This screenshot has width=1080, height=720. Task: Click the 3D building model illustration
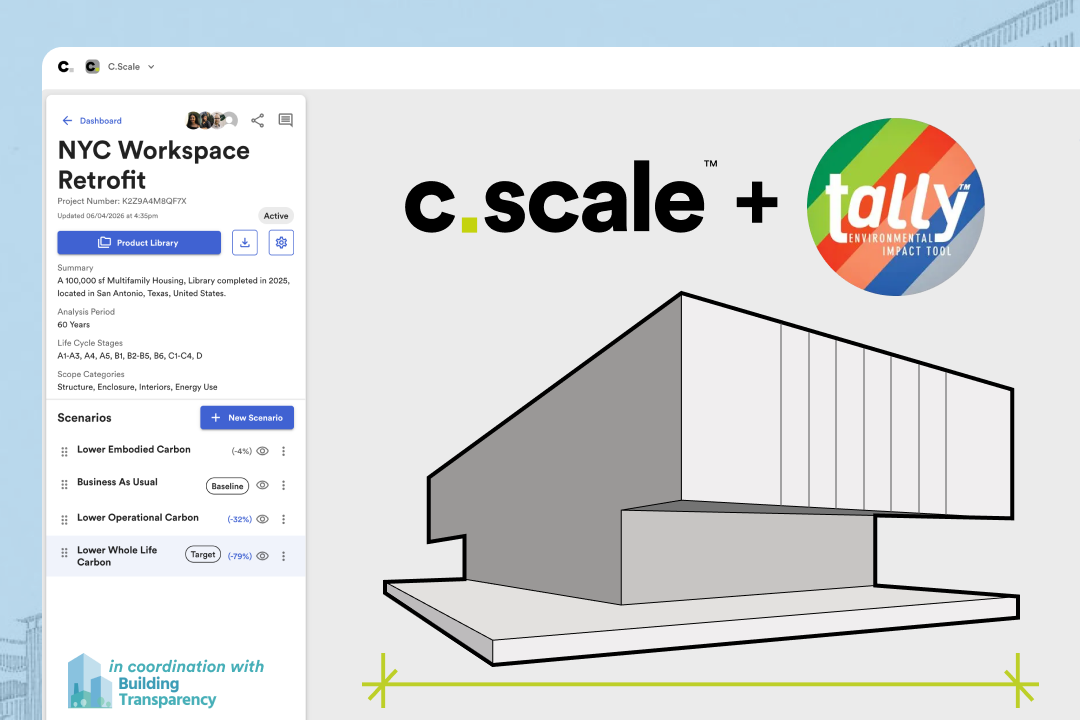701,479
